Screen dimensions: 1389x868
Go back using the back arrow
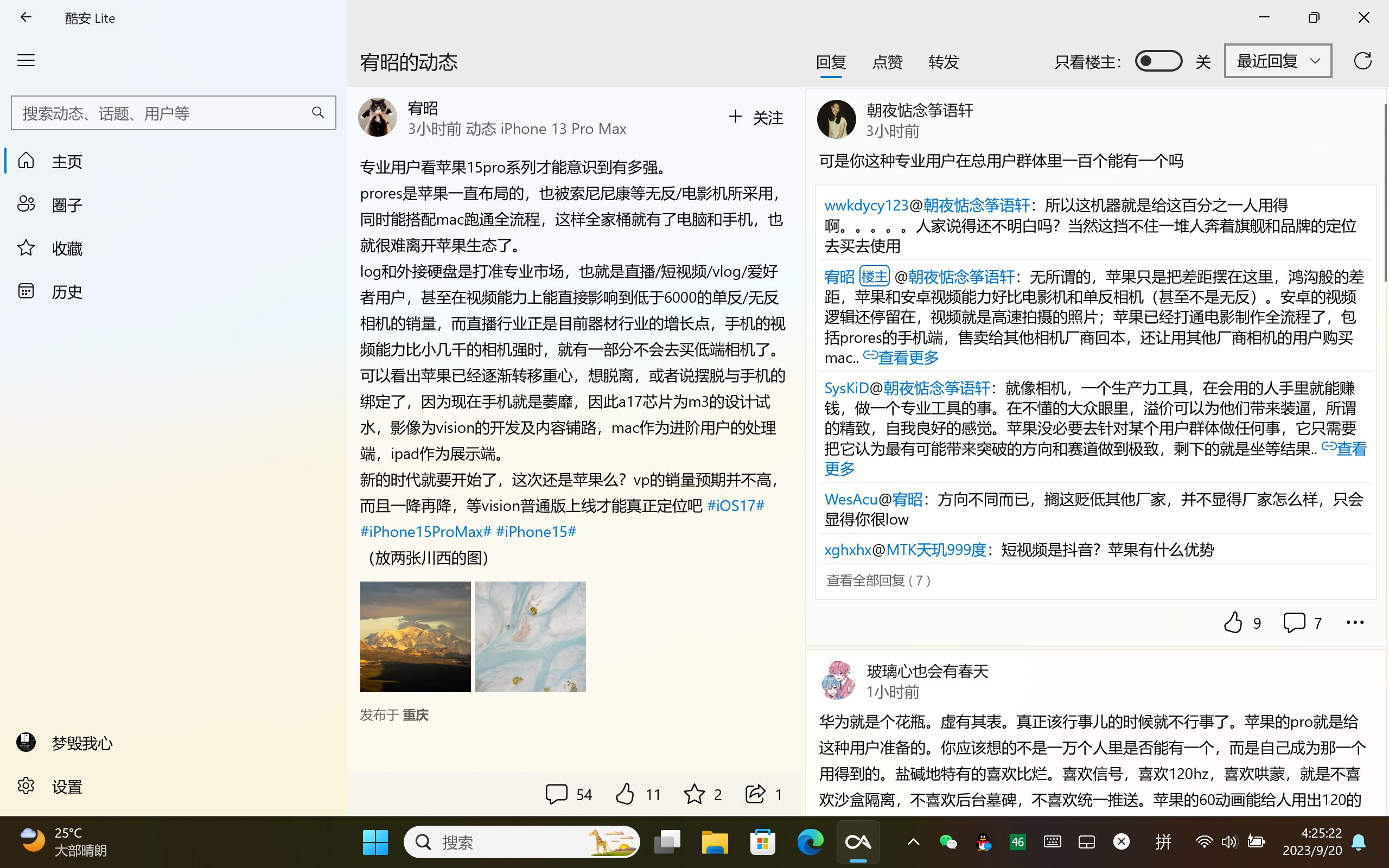point(26,17)
